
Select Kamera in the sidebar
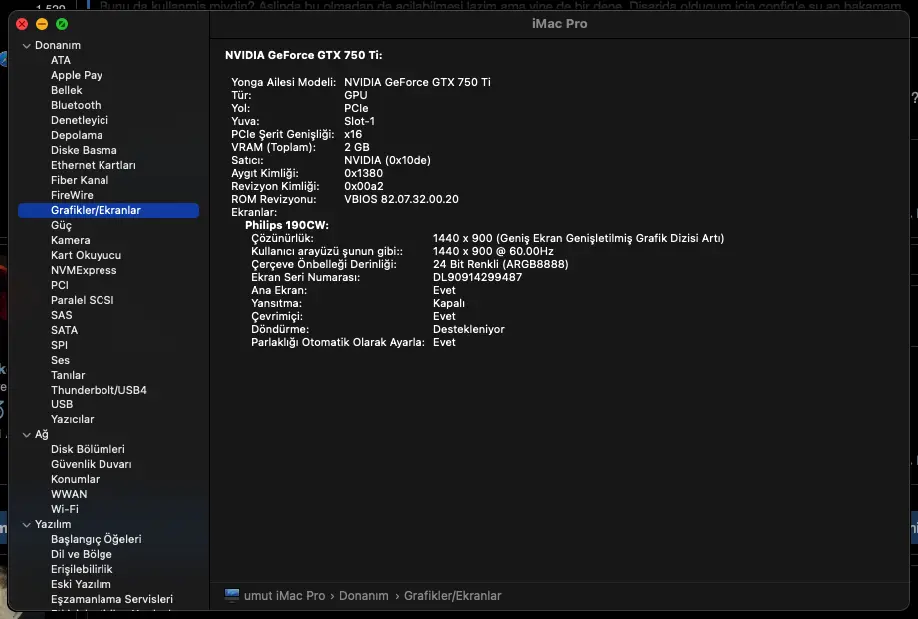coord(70,240)
